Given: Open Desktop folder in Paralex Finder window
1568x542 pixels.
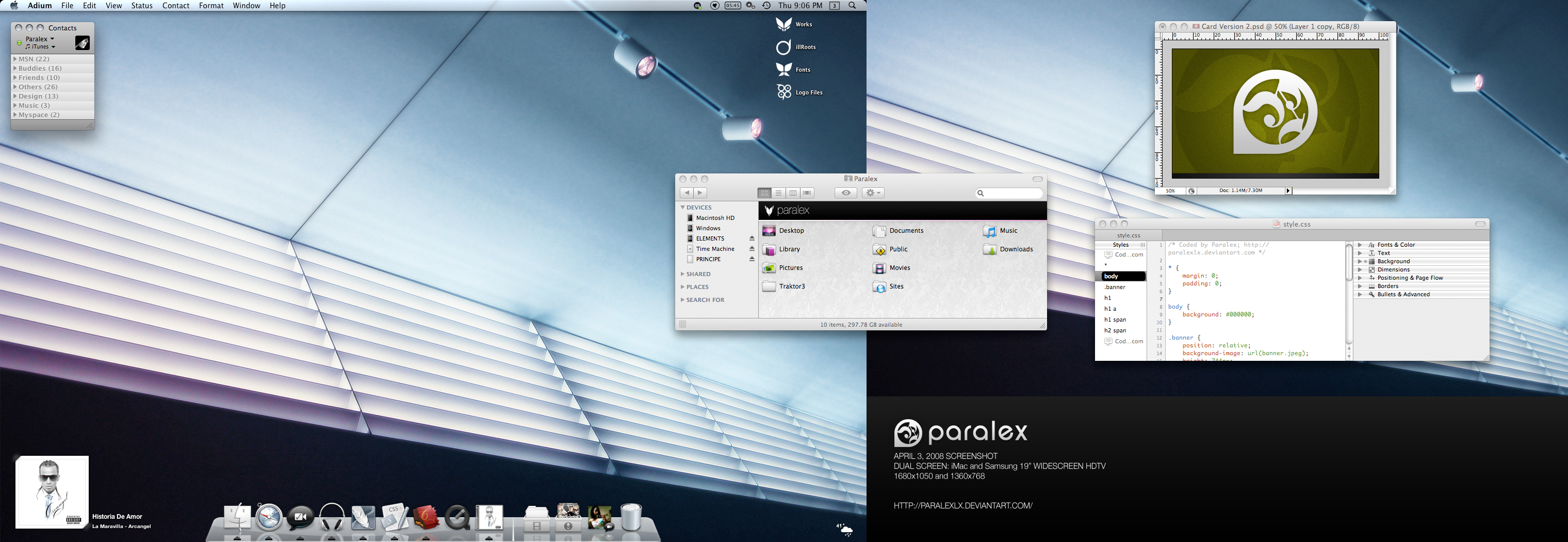Looking at the screenshot, I should tap(783, 231).
